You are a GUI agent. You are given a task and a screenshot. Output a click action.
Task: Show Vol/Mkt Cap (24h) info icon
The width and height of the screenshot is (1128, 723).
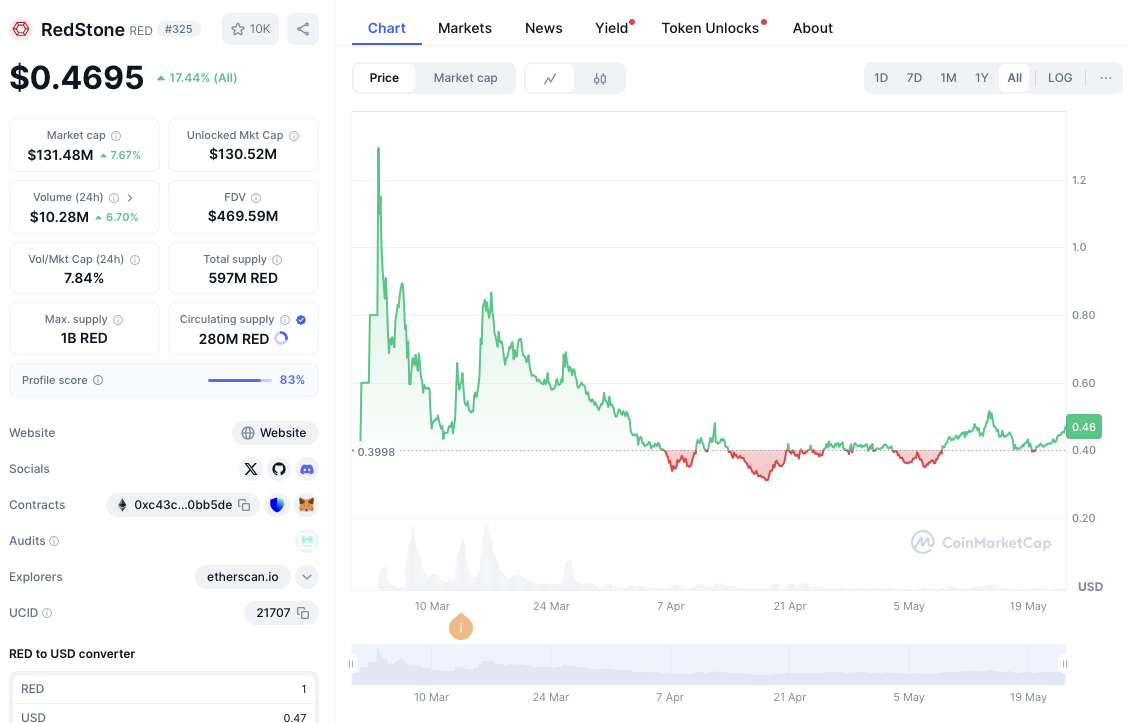pyautogui.click(x=135, y=260)
